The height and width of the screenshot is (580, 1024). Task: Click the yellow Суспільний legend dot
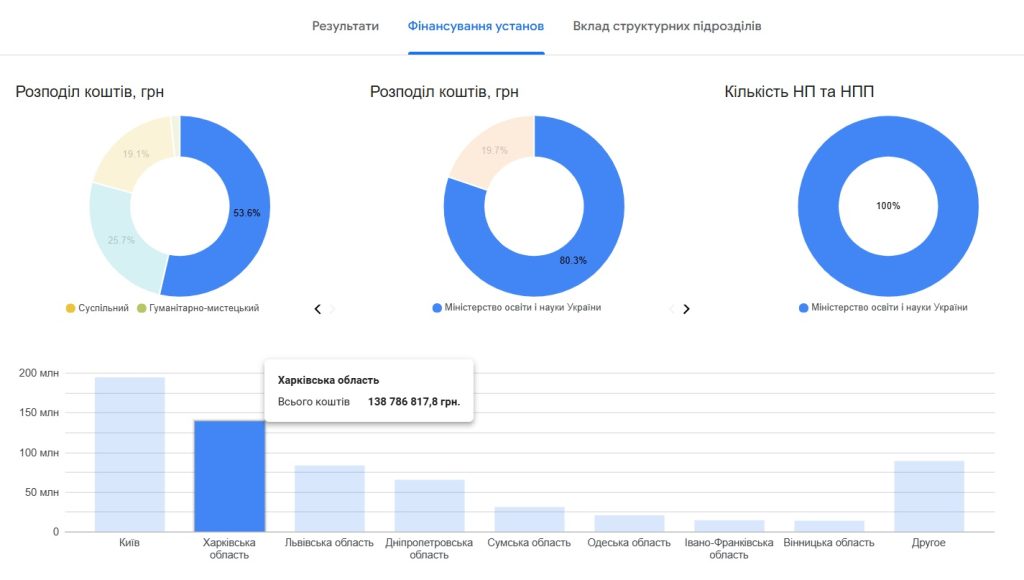click(x=70, y=308)
